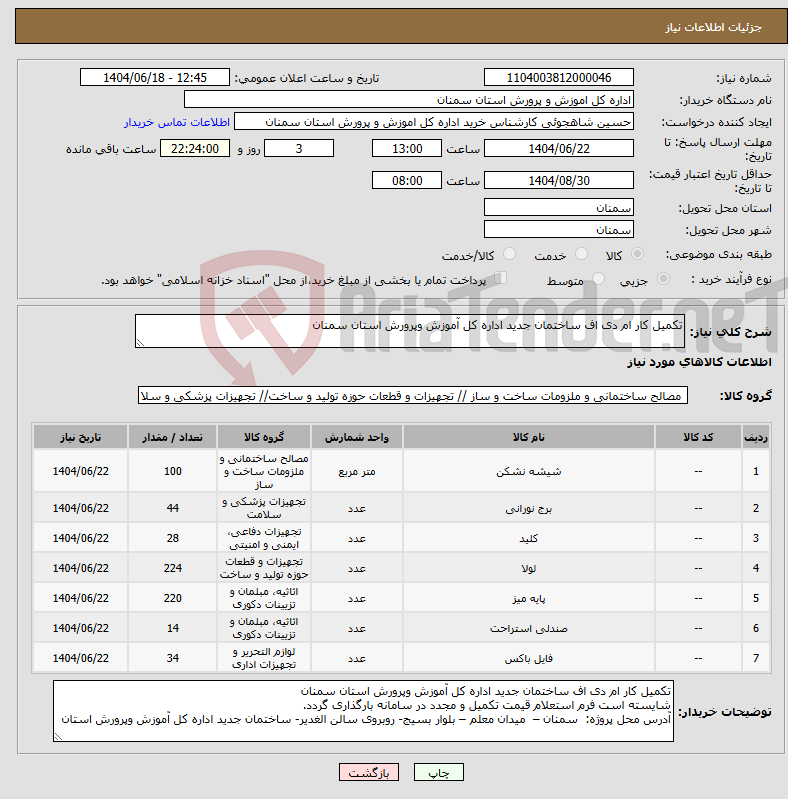Select the کالا/خدمت radio button
The height and width of the screenshot is (799, 788).
click(509, 254)
